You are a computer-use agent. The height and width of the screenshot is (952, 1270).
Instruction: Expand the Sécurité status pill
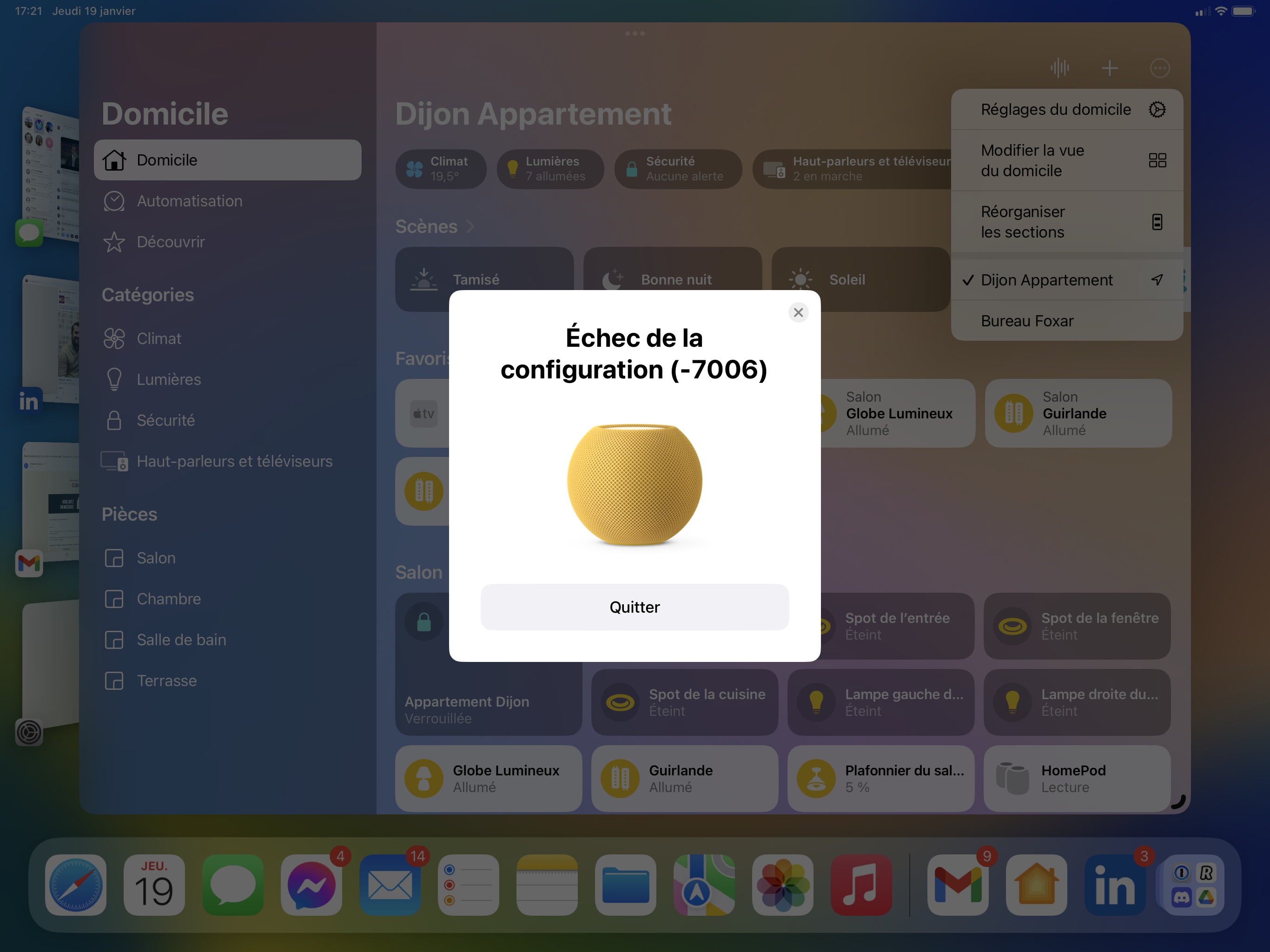click(677, 169)
